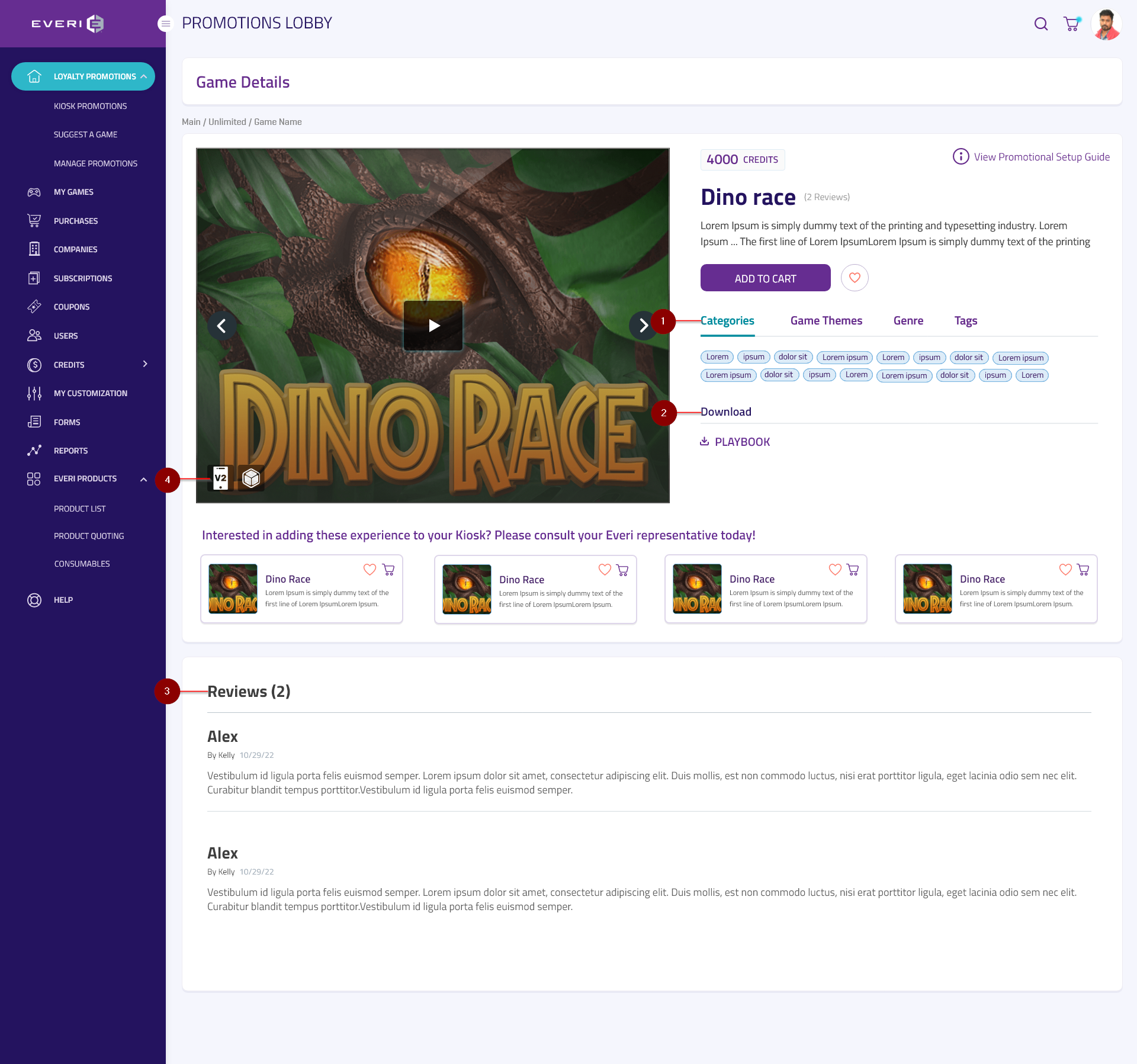Open the Help lifebuoy icon in sidebar
The image size is (1137, 1064).
[x=34, y=600]
